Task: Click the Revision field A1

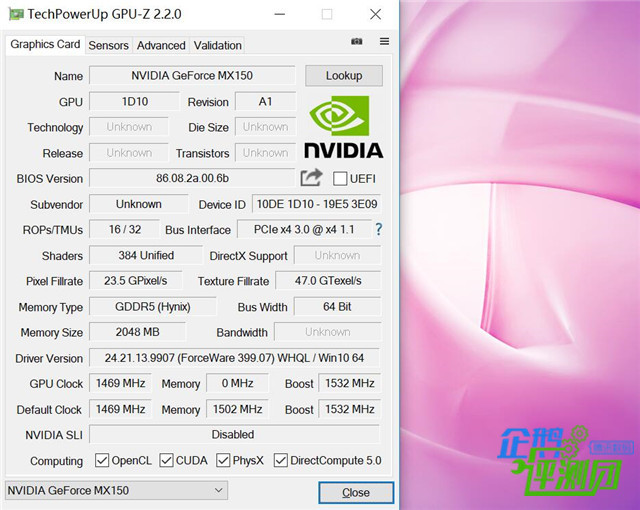Action: [x=265, y=102]
